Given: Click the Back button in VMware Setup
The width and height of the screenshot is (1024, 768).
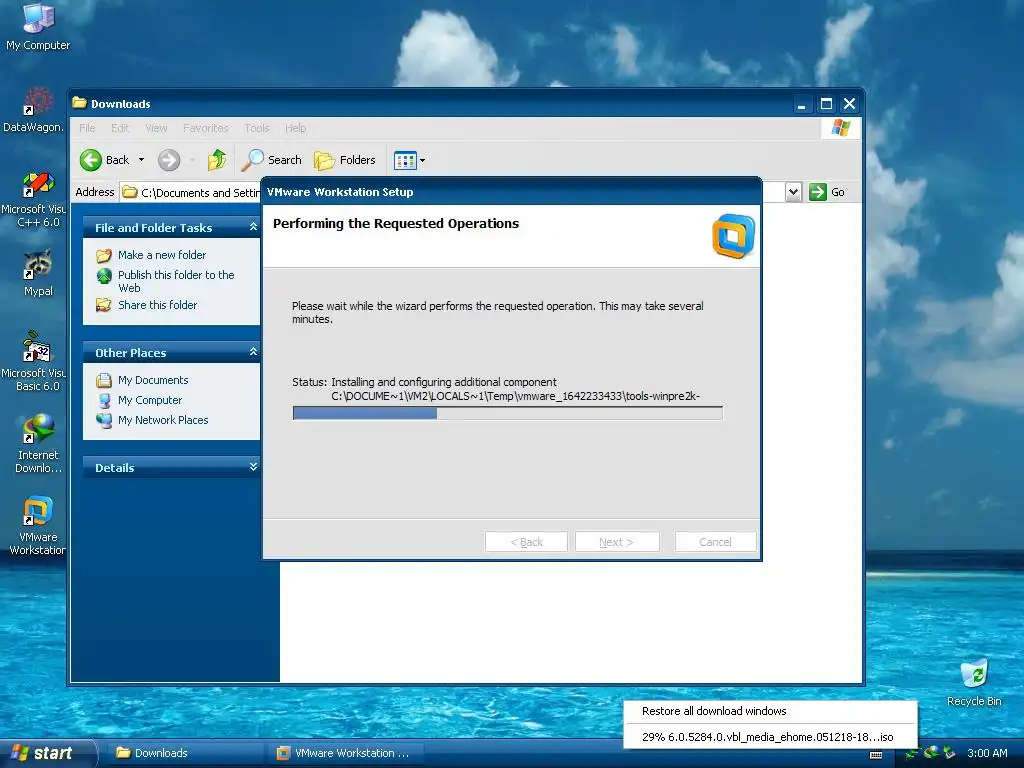Looking at the screenshot, I should pyautogui.click(x=526, y=541).
